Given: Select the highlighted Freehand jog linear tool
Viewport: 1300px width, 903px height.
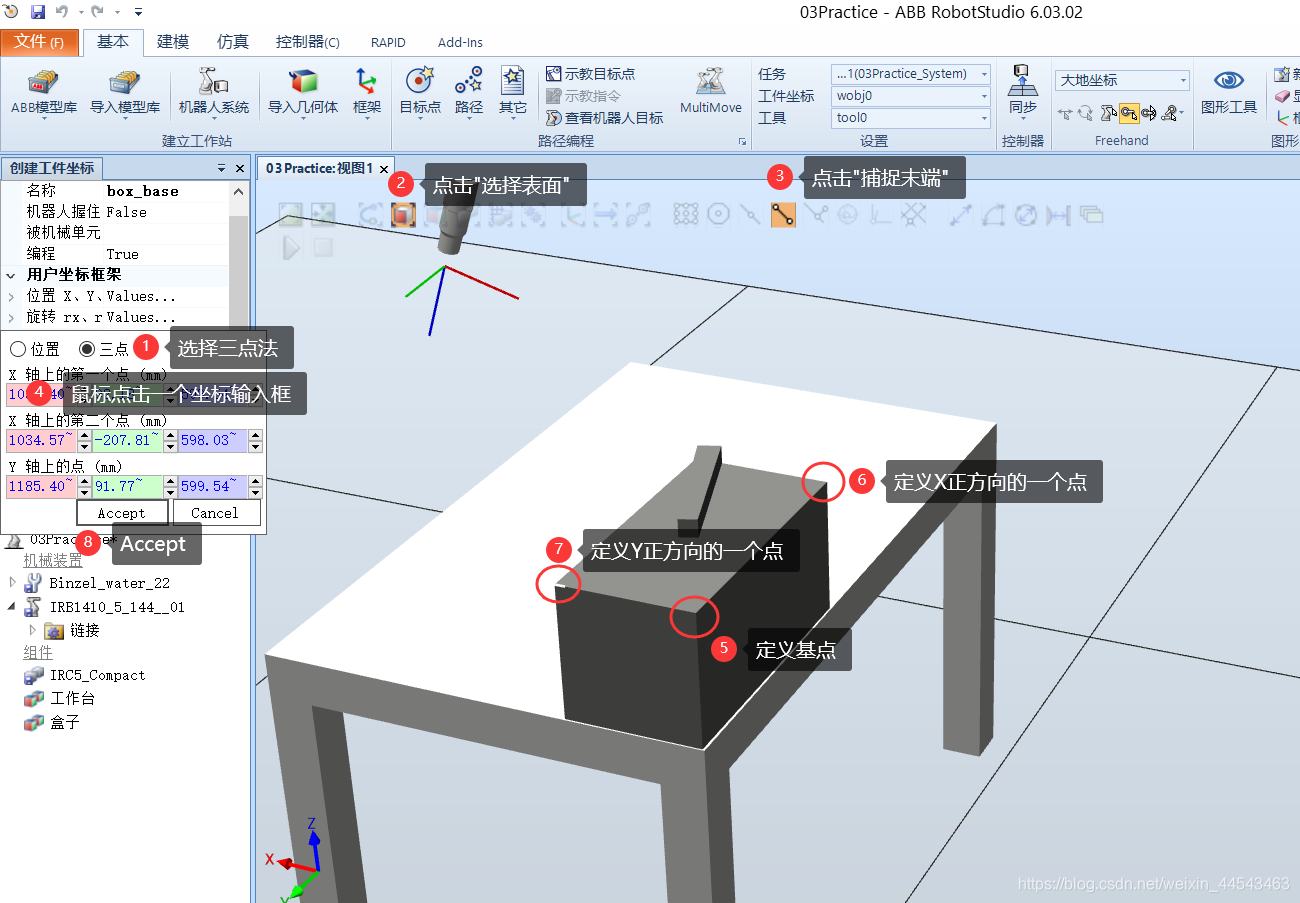Looking at the screenshot, I should coord(1129,113).
